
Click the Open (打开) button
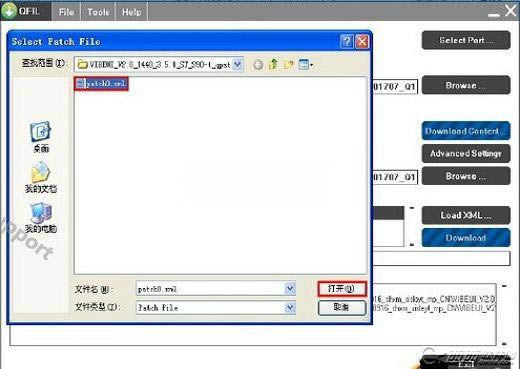[x=342, y=289]
